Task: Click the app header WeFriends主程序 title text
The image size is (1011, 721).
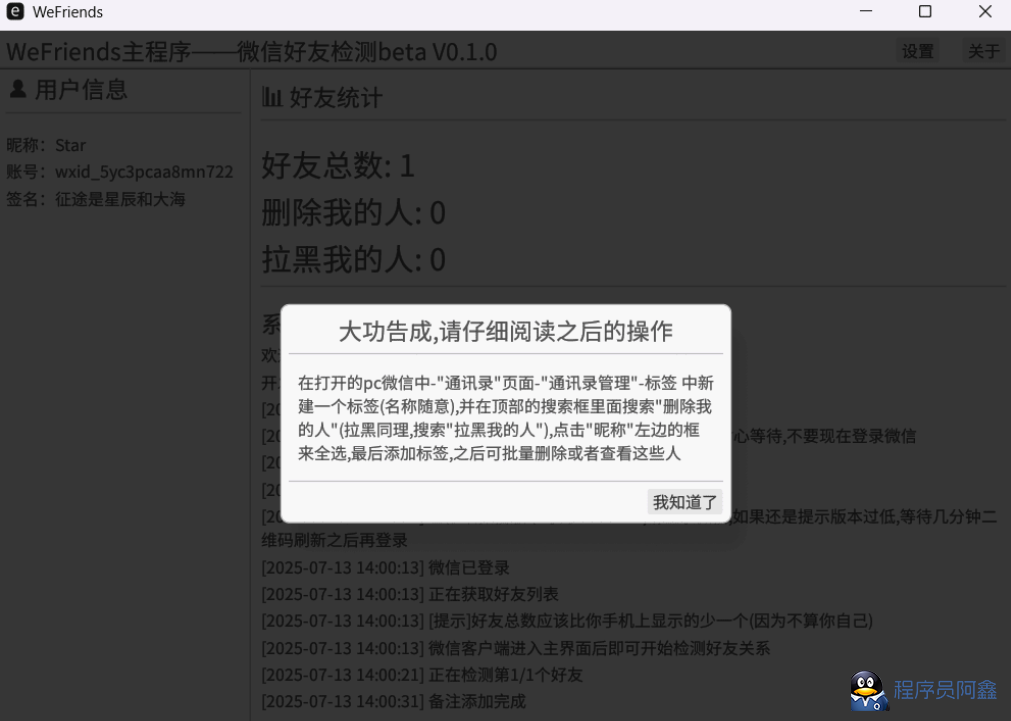Action: (x=251, y=52)
